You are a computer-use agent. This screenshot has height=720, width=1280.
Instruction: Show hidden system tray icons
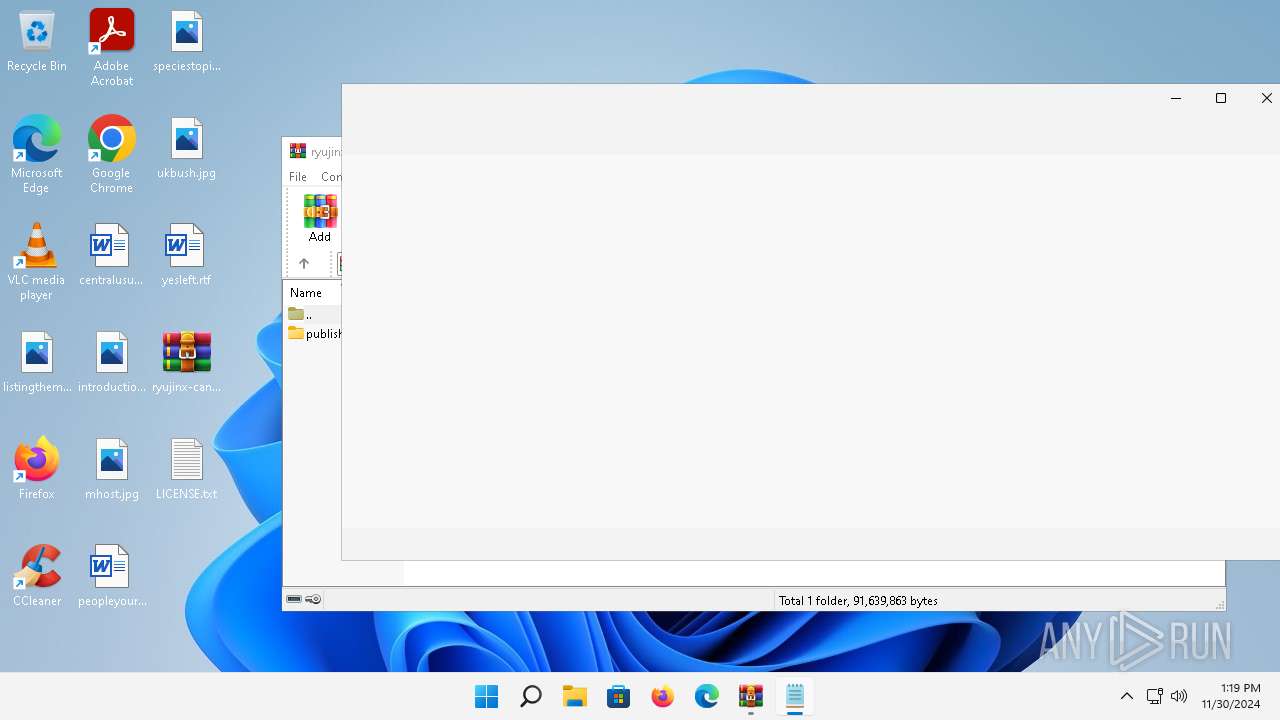click(x=1127, y=696)
